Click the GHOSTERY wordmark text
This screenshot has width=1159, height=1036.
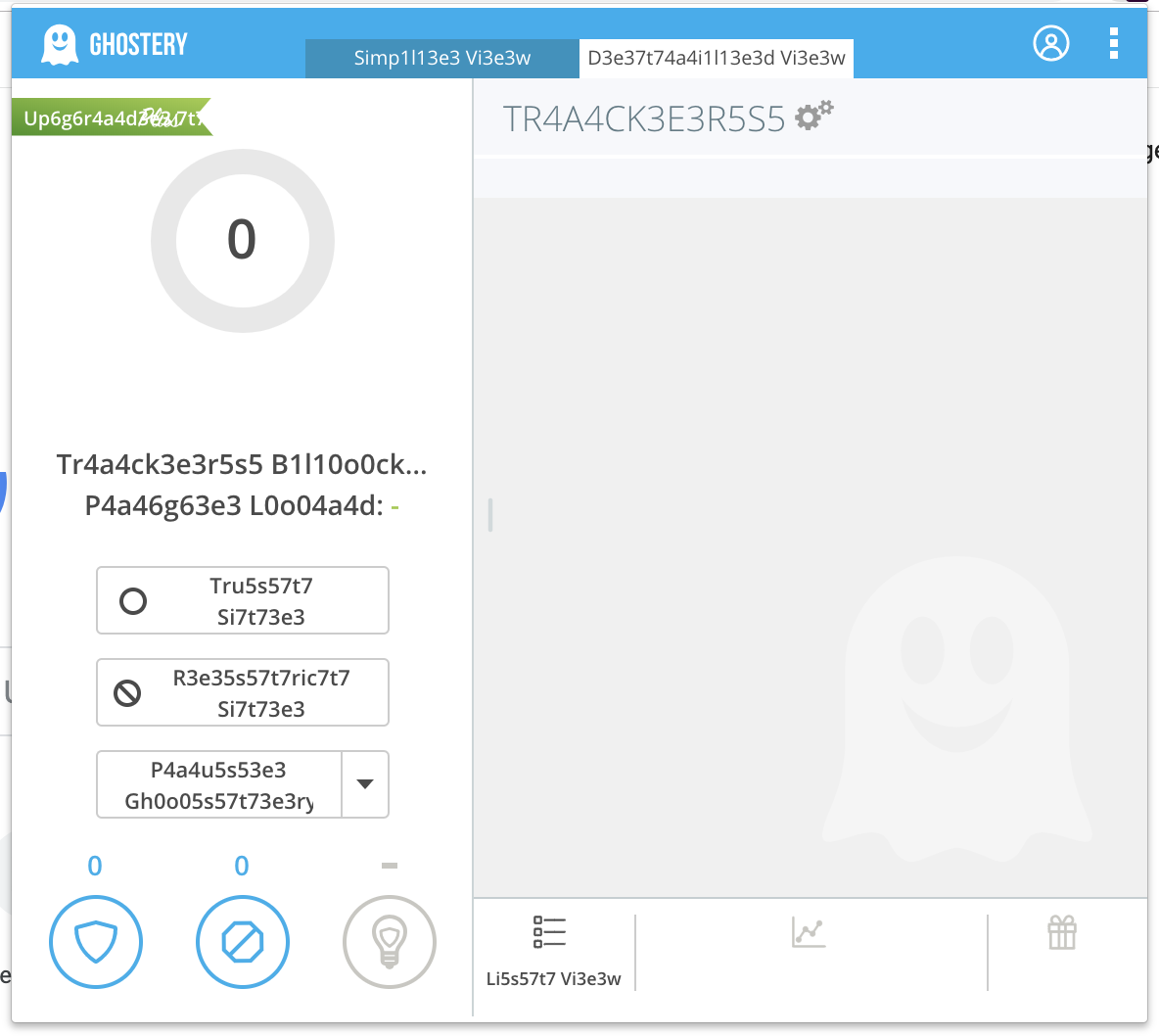[x=138, y=45]
